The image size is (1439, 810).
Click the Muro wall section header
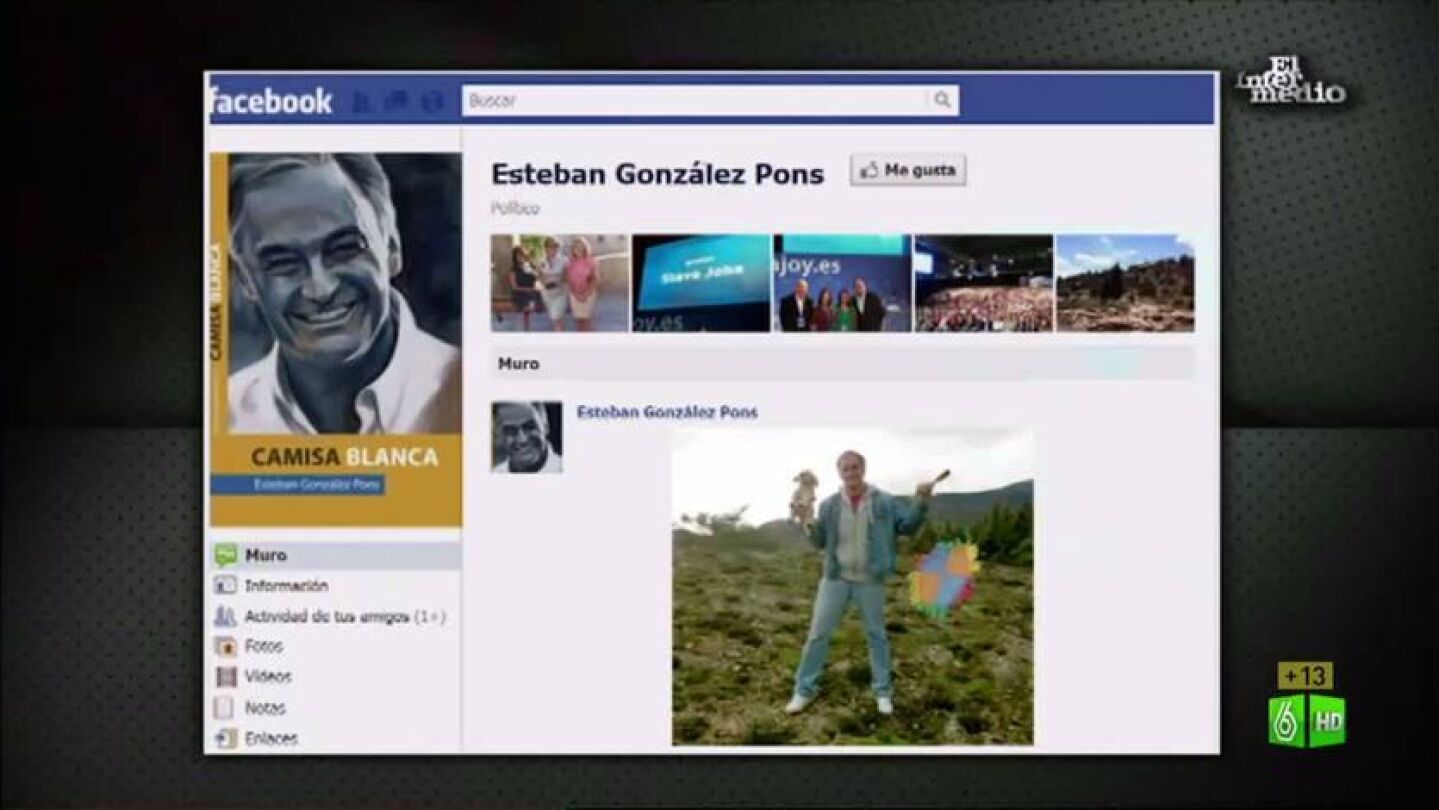click(843, 364)
